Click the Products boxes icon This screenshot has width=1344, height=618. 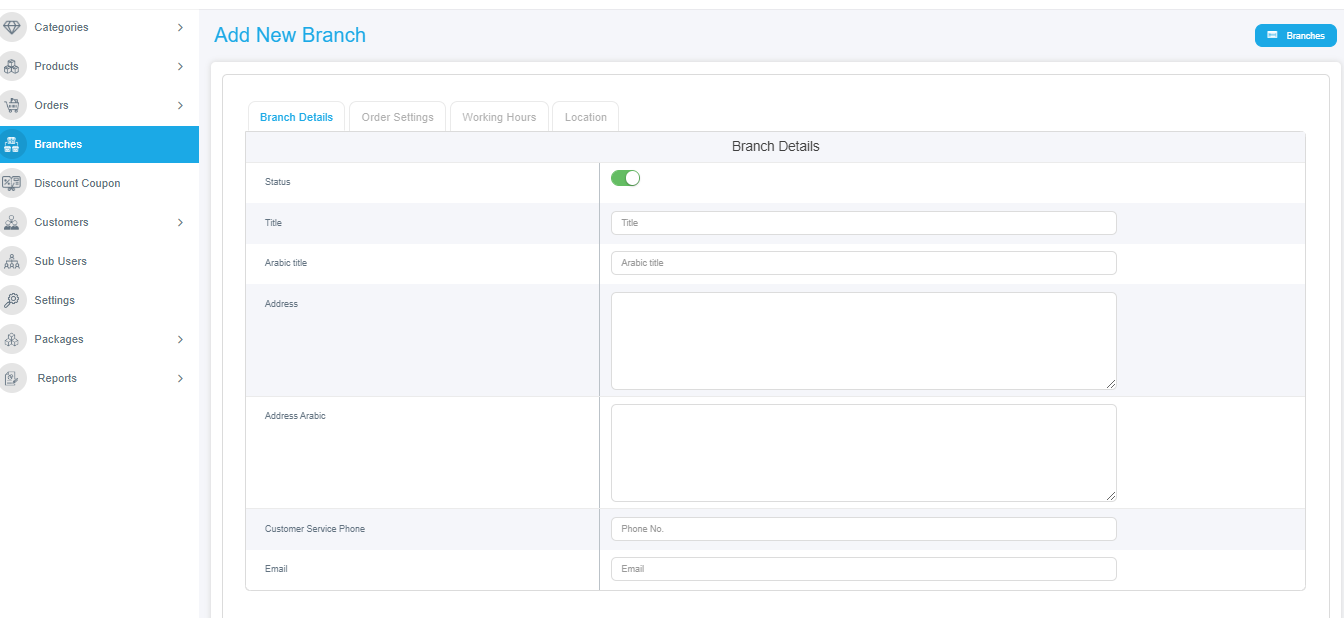click(x=12, y=66)
